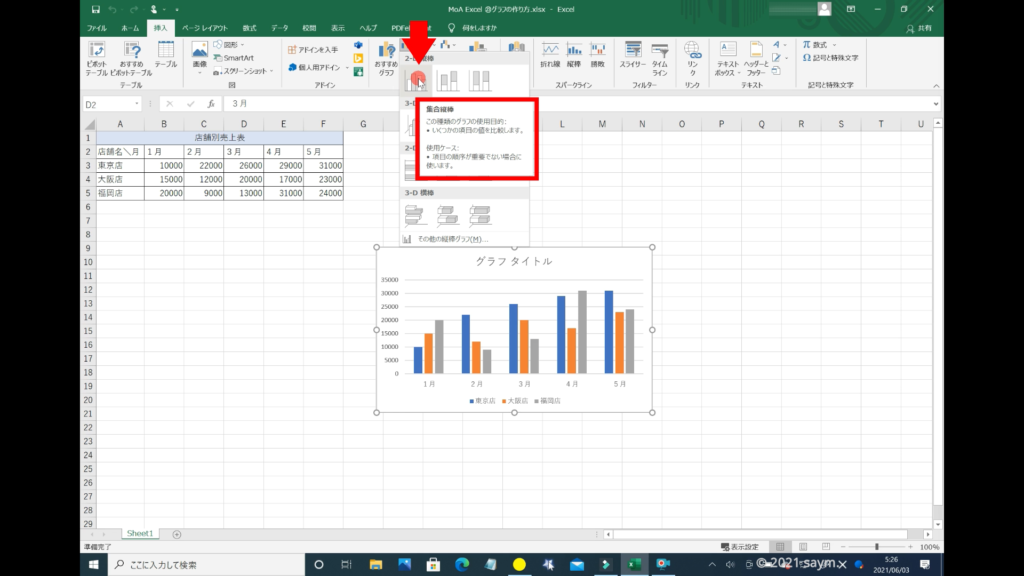This screenshot has width=1024, height=576.
Task: Collapse the ribbon with the chevron
Action: tap(935, 86)
